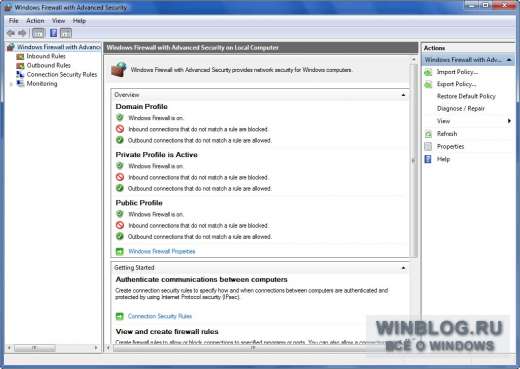Screen dimensions: 520x369
Task: Select Outbound Rules in the tree
Action: point(49,66)
